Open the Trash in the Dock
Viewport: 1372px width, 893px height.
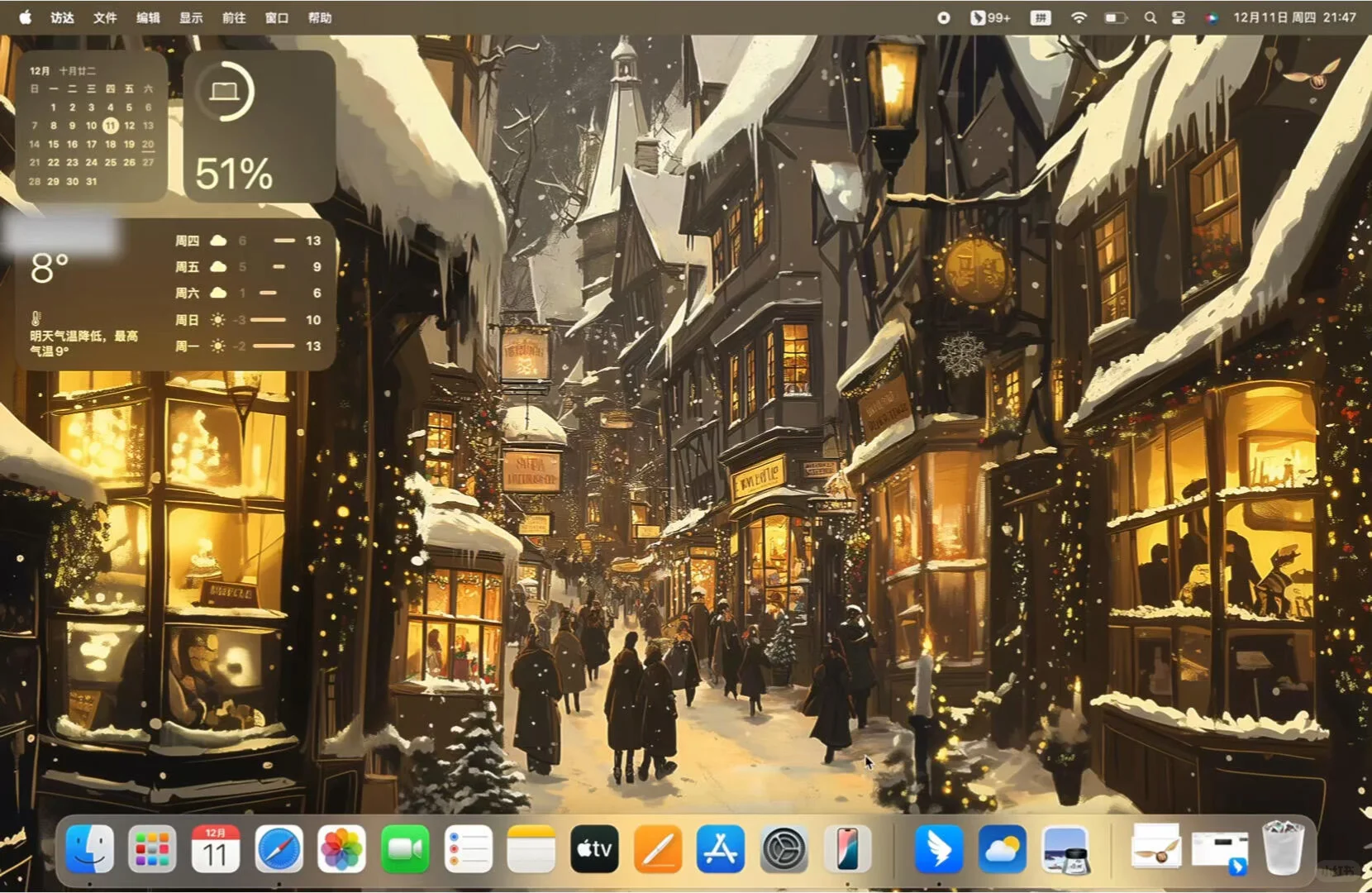pos(1283,848)
